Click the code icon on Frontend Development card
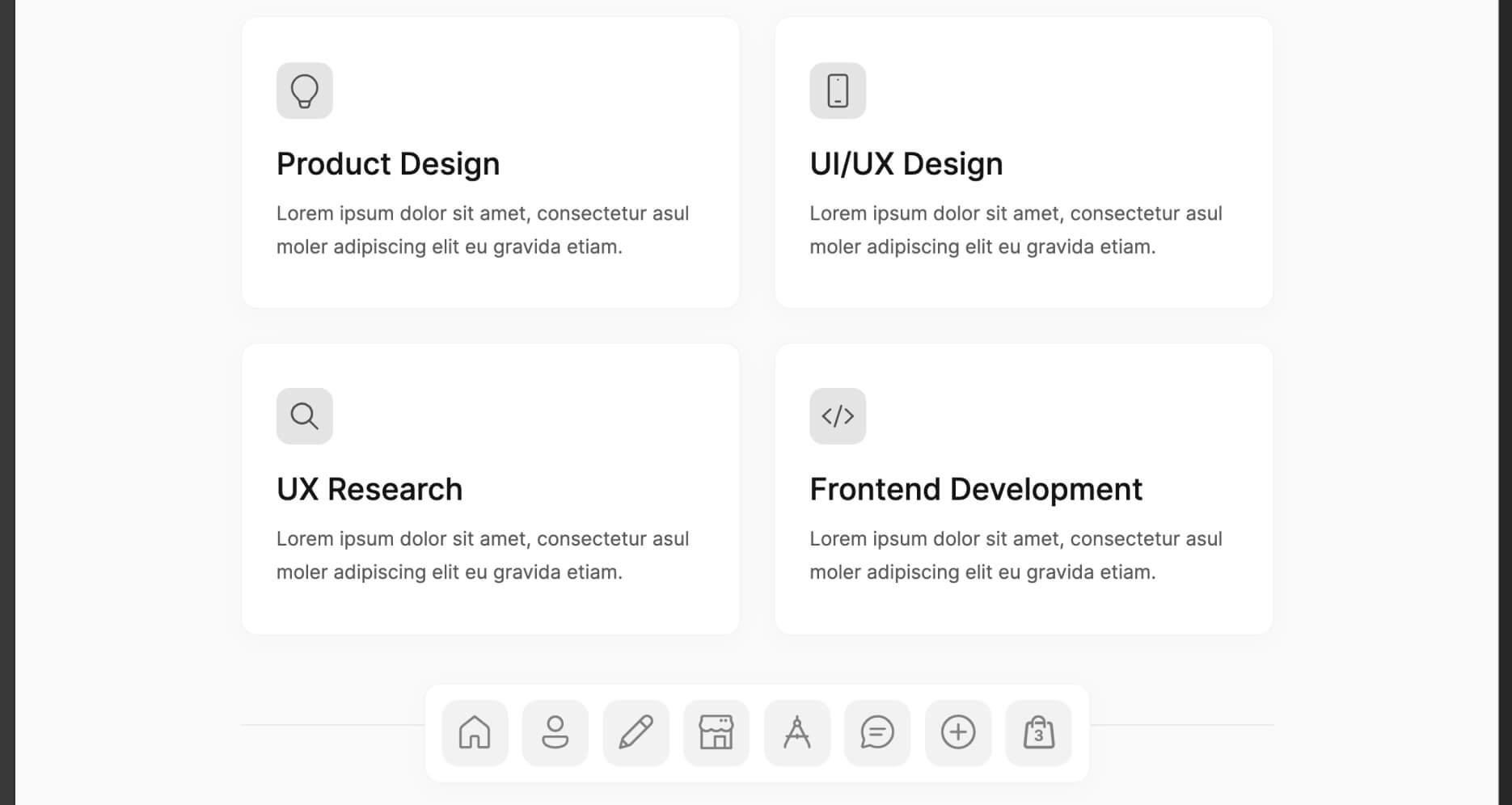The width and height of the screenshot is (1512, 805). 838,415
